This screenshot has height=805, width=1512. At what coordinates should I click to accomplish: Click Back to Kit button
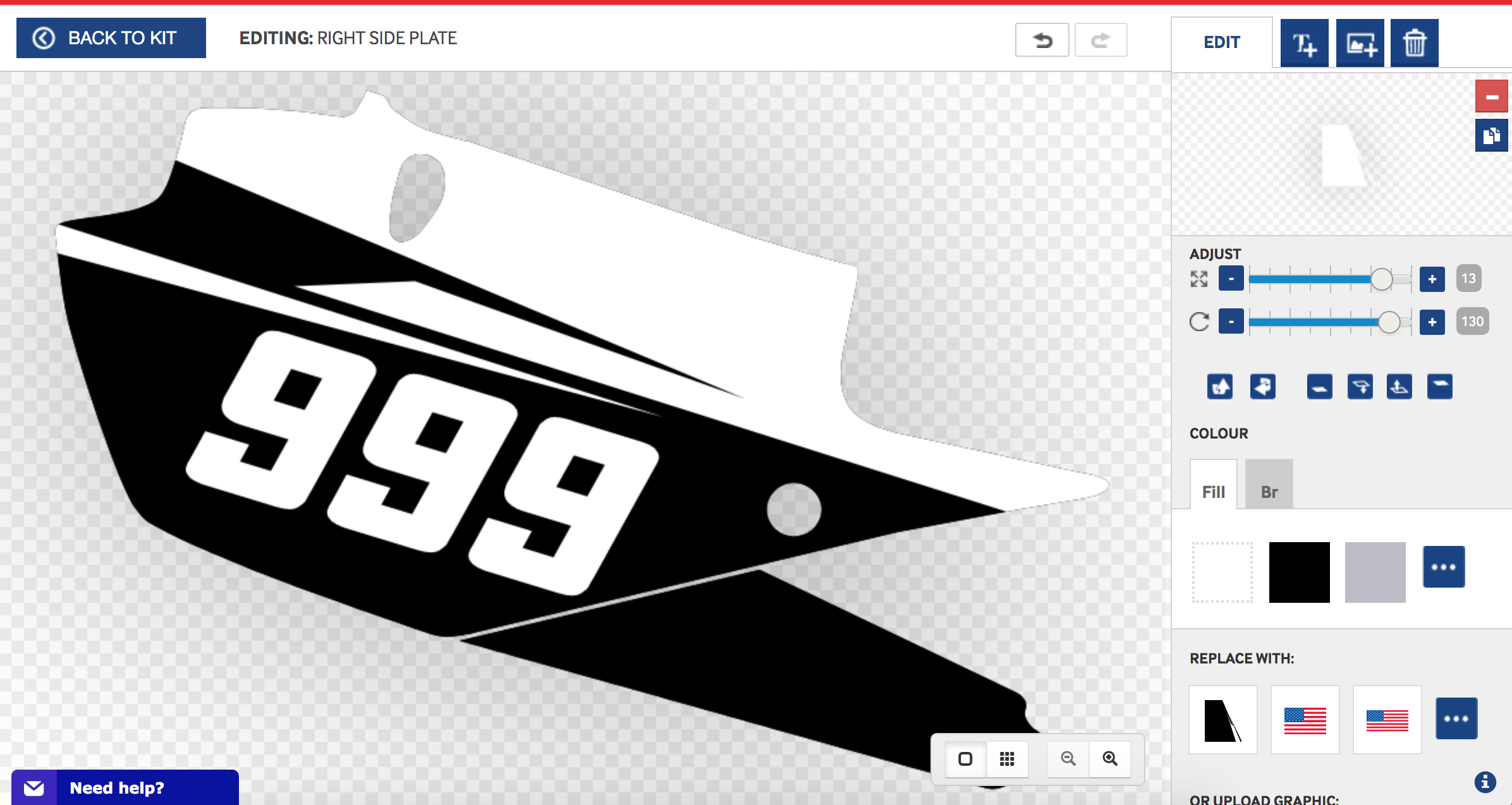111,38
